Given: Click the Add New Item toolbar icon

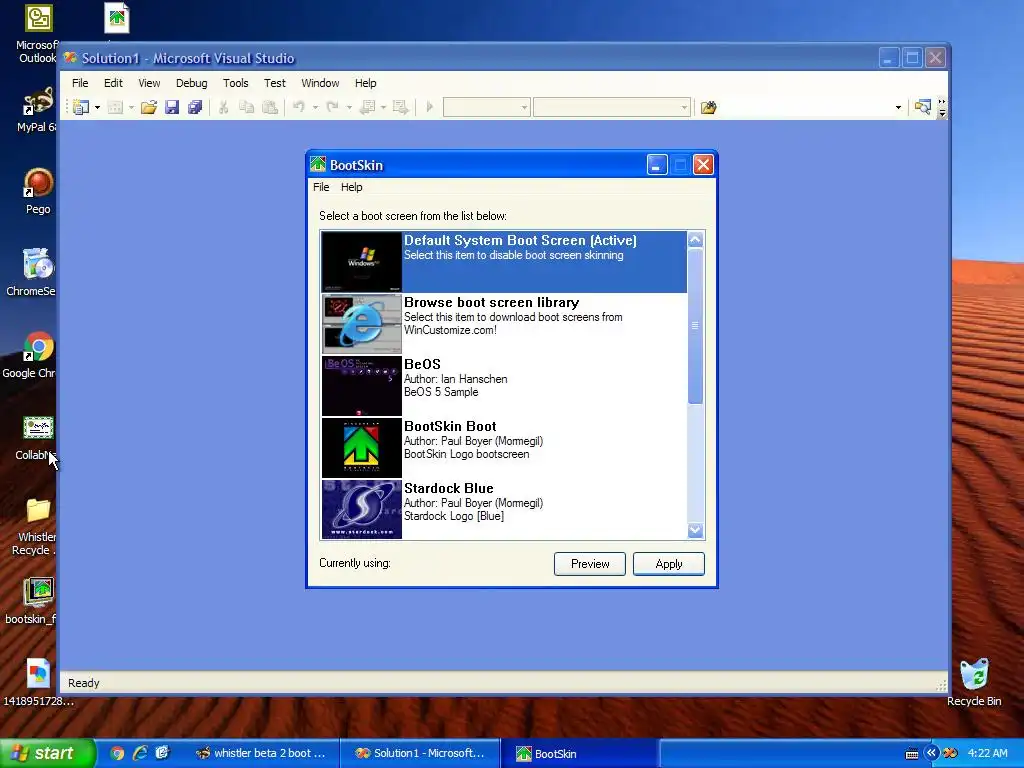Looking at the screenshot, I should click(115, 107).
